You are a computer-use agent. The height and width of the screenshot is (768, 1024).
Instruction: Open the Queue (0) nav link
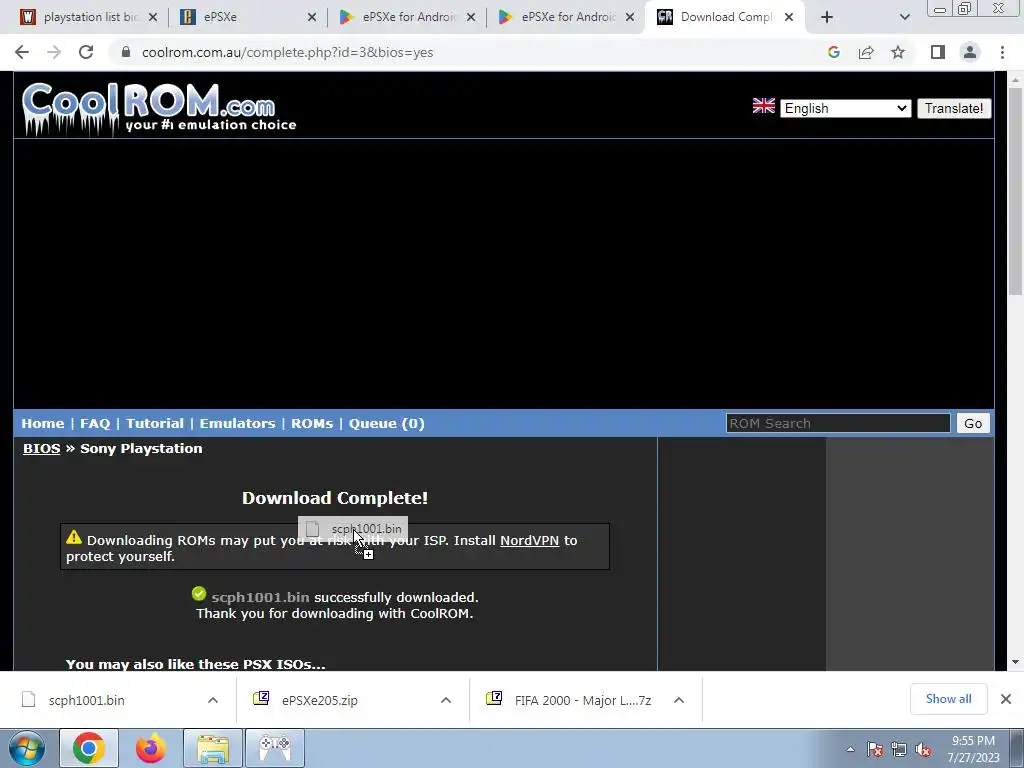click(x=387, y=423)
